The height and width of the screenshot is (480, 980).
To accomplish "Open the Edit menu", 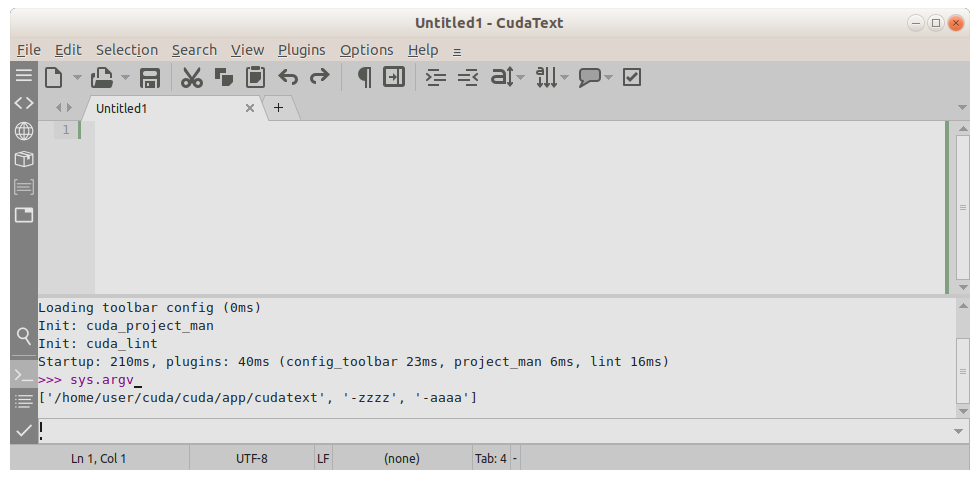I will coord(68,50).
